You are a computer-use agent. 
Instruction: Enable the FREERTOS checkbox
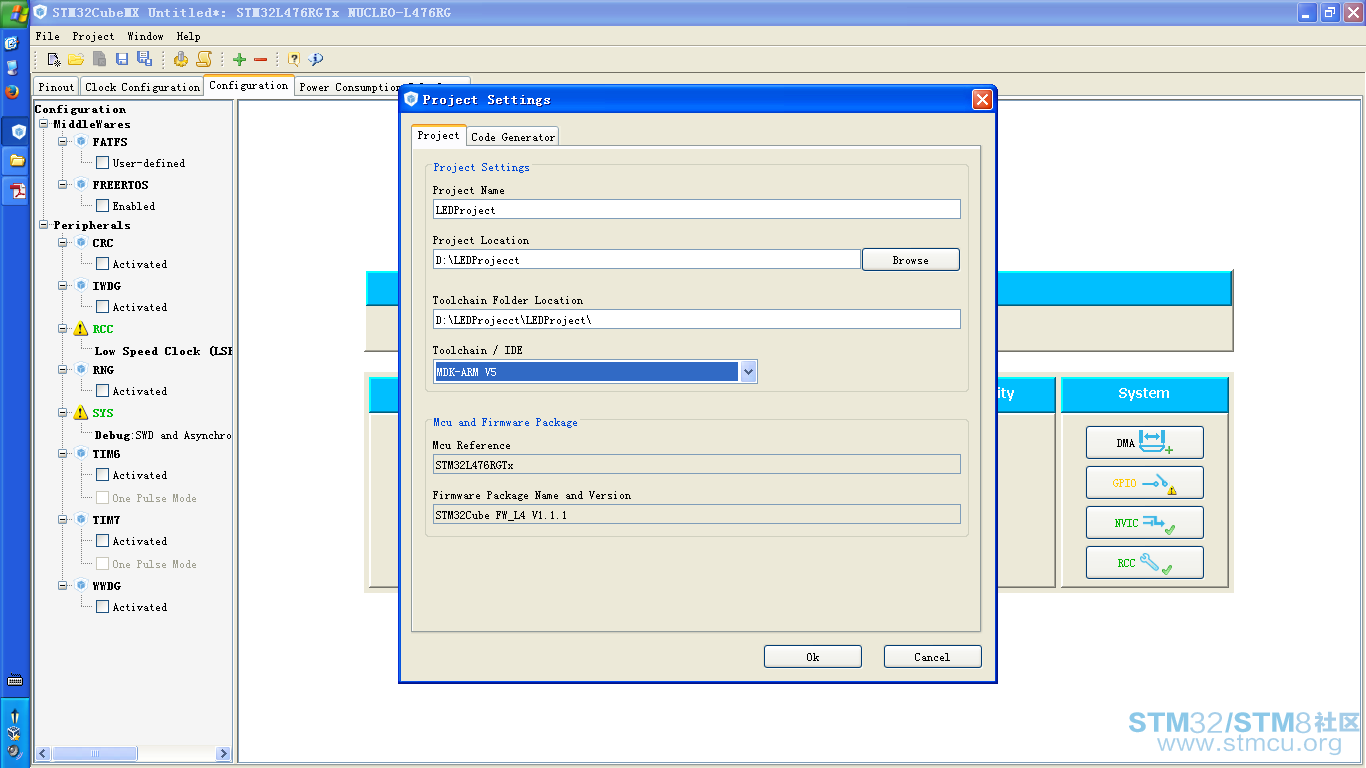(x=102, y=206)
